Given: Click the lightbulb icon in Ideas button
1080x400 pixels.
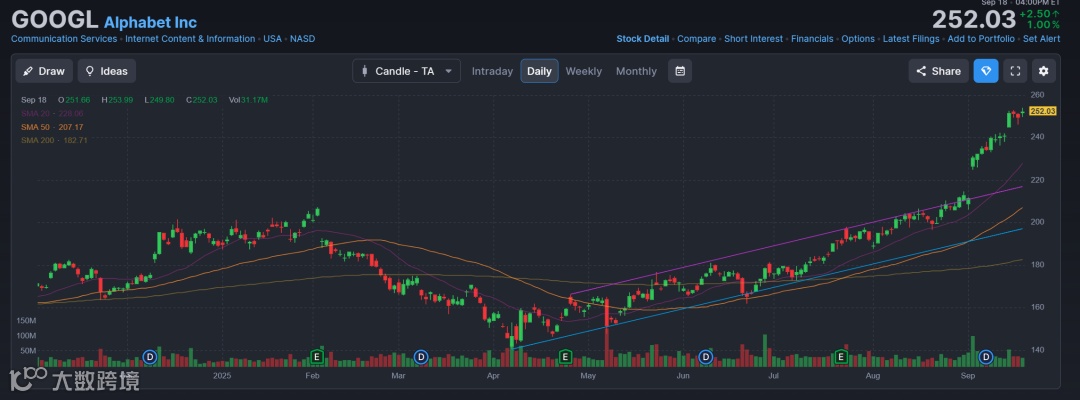Looking at the screenshot, I should 90,71.
